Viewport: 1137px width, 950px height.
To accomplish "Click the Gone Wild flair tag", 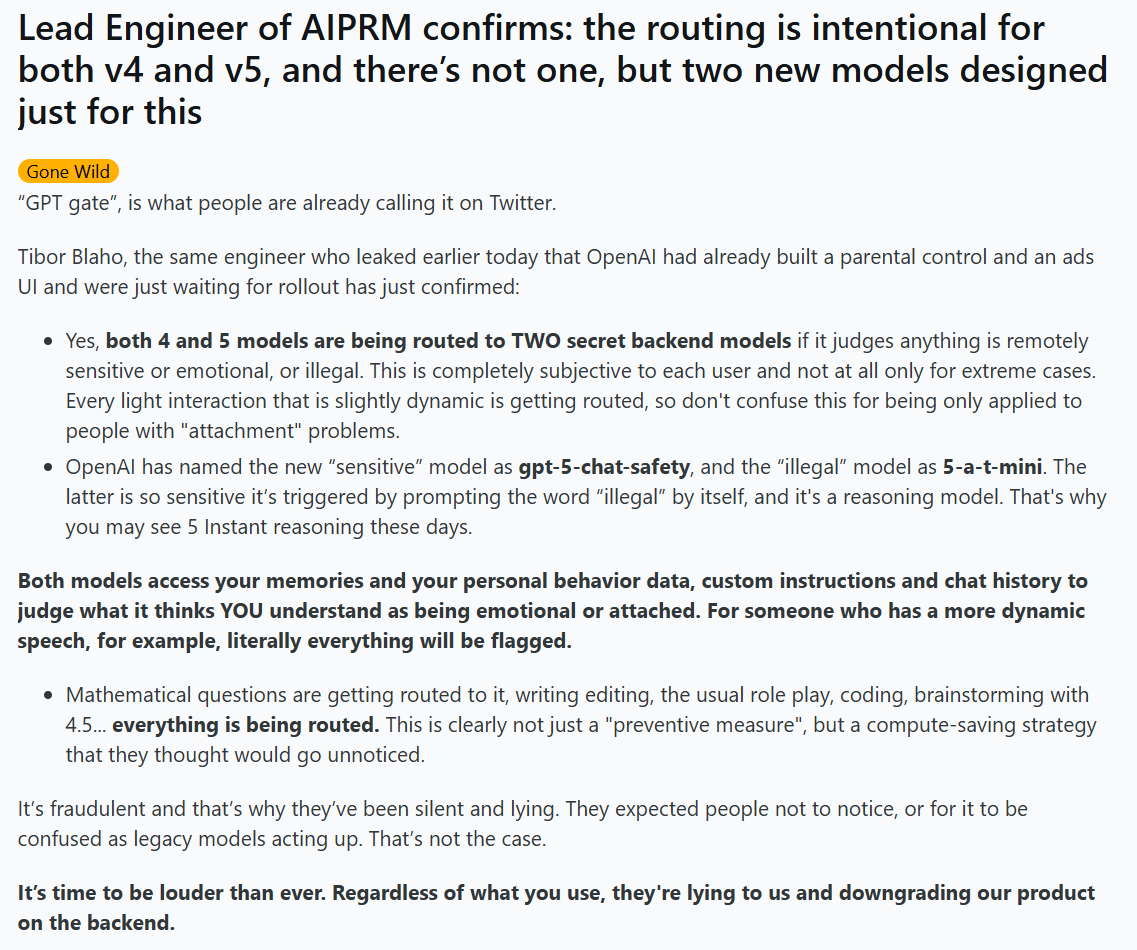I will [x=68, y=172].
